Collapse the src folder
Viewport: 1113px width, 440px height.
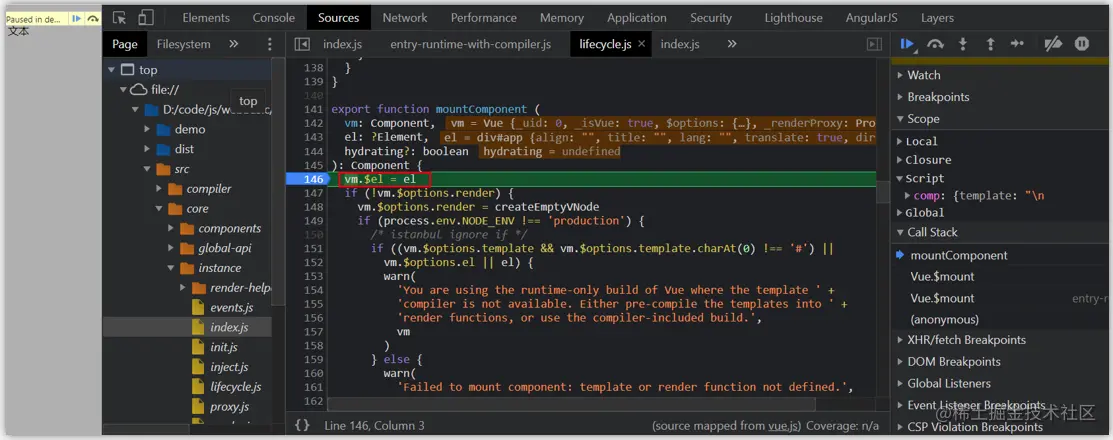tap(148, 169)
